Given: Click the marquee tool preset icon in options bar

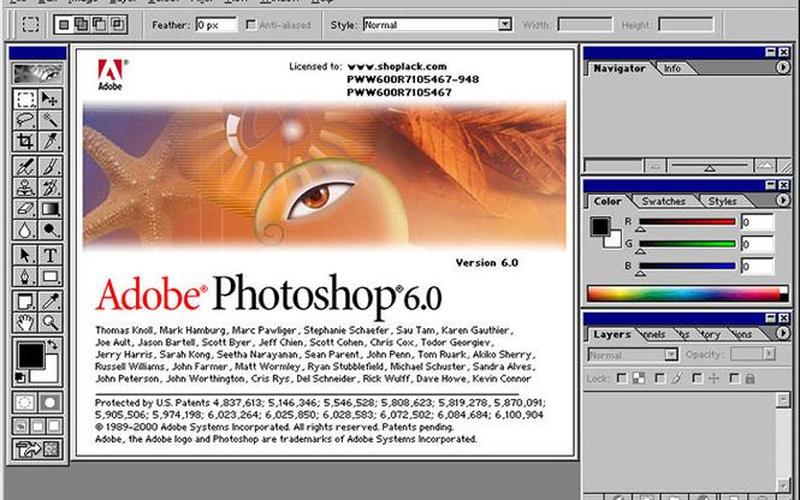Looking at the screenshot, I should (30, 24).
